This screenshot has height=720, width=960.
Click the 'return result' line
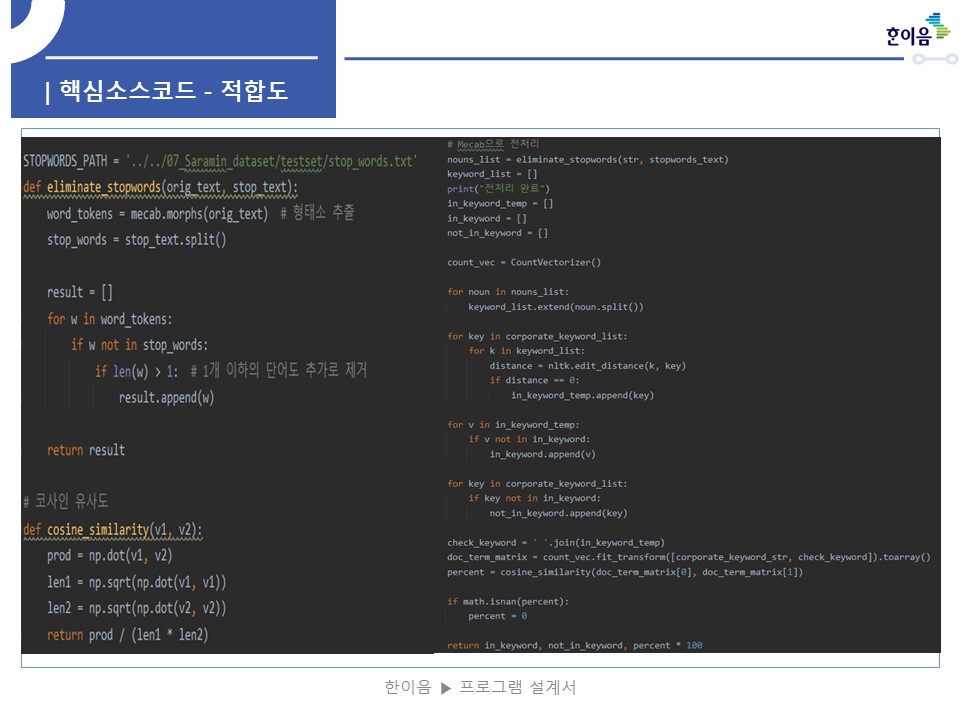pyautogui.click(x=86, y=450)
